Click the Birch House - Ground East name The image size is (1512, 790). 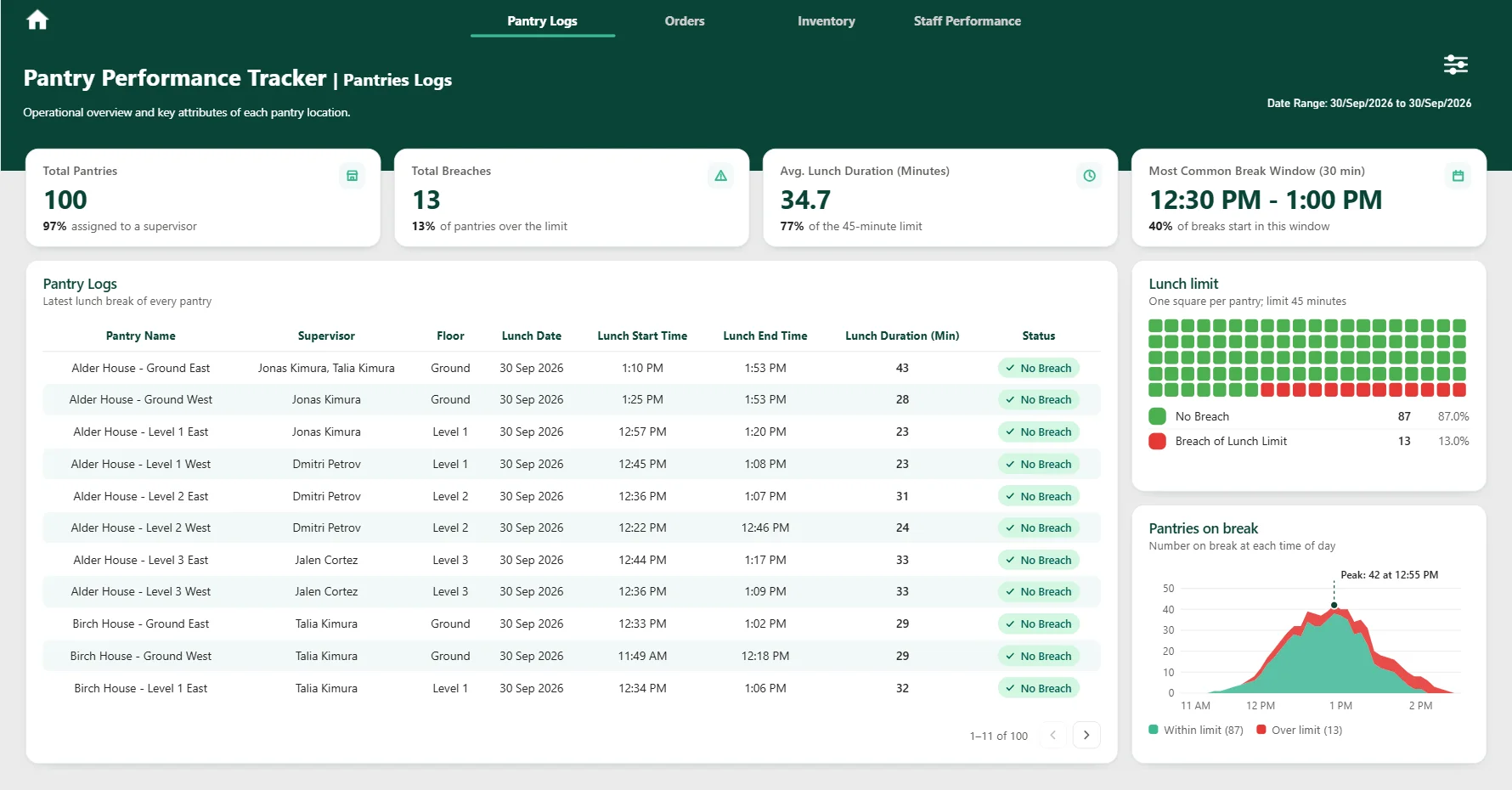(x=141, y=624)
